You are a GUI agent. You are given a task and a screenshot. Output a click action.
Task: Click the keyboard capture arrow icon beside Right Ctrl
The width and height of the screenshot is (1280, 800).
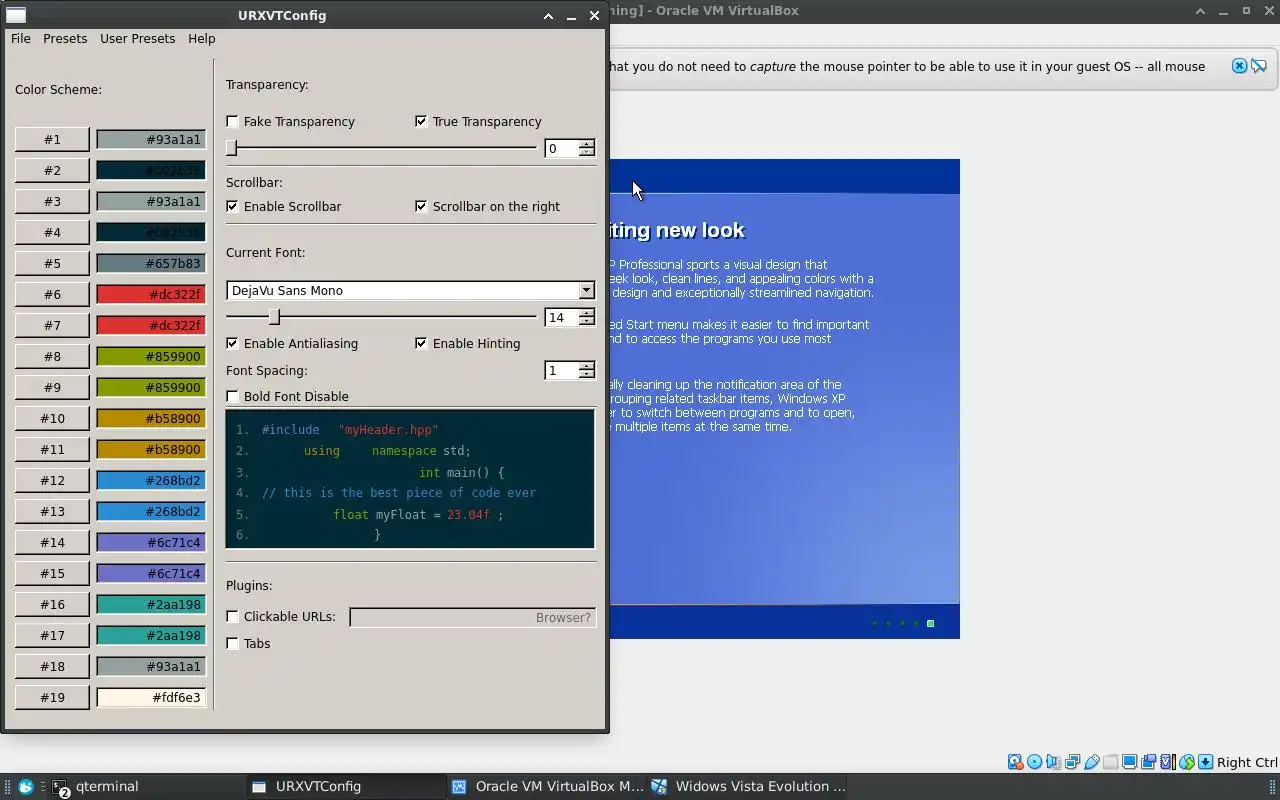[1205, 762]
